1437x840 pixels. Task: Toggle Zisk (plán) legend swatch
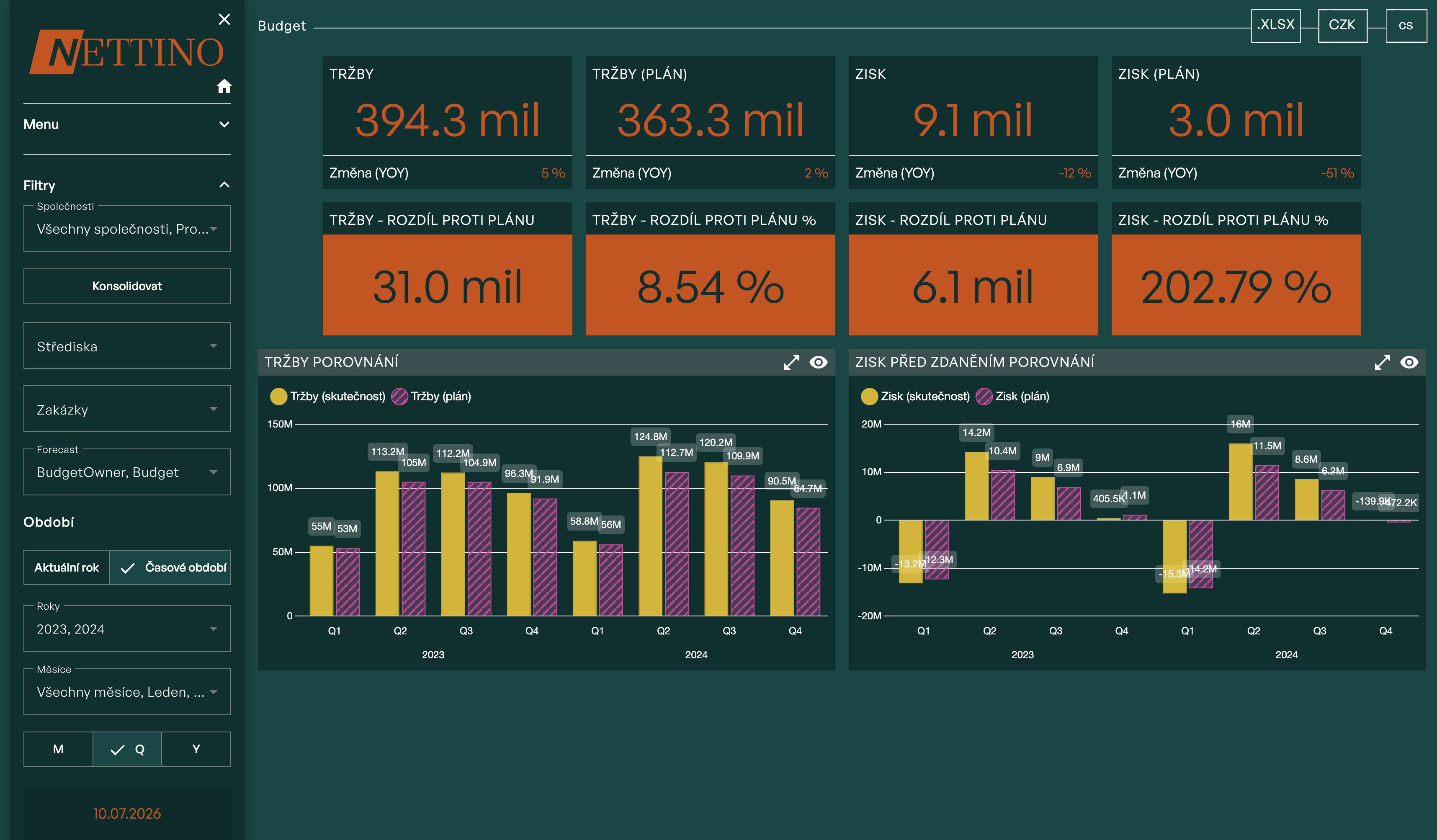[x=984, y=396]
